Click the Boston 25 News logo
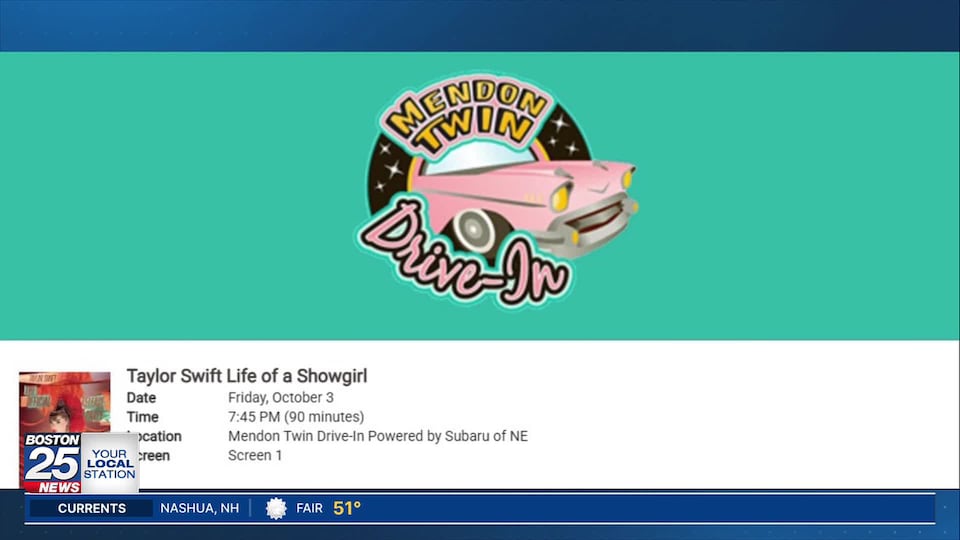 pos(53,463)
